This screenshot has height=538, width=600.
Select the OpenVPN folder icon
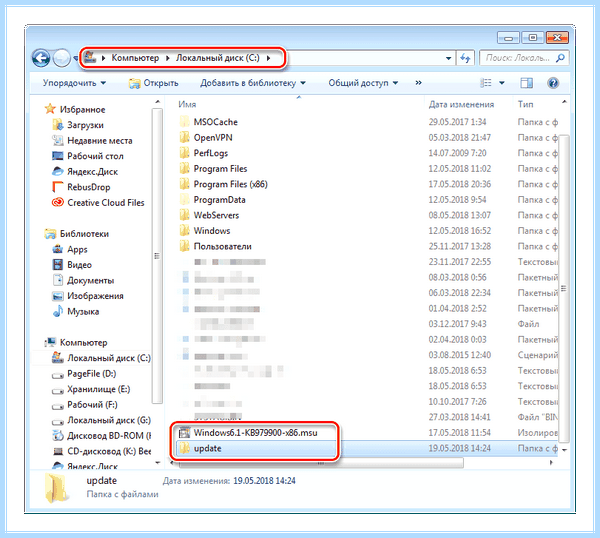click(184, 137)
